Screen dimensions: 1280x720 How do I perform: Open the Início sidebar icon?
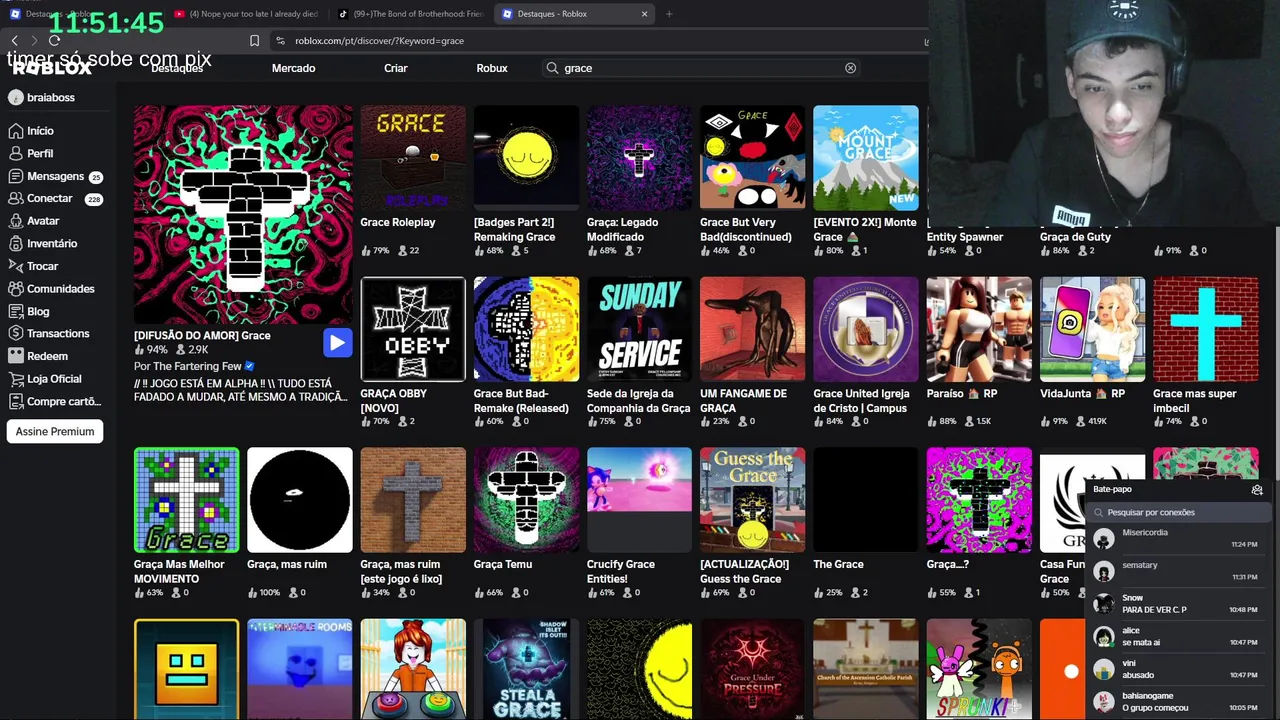click(x=15, y=131)
